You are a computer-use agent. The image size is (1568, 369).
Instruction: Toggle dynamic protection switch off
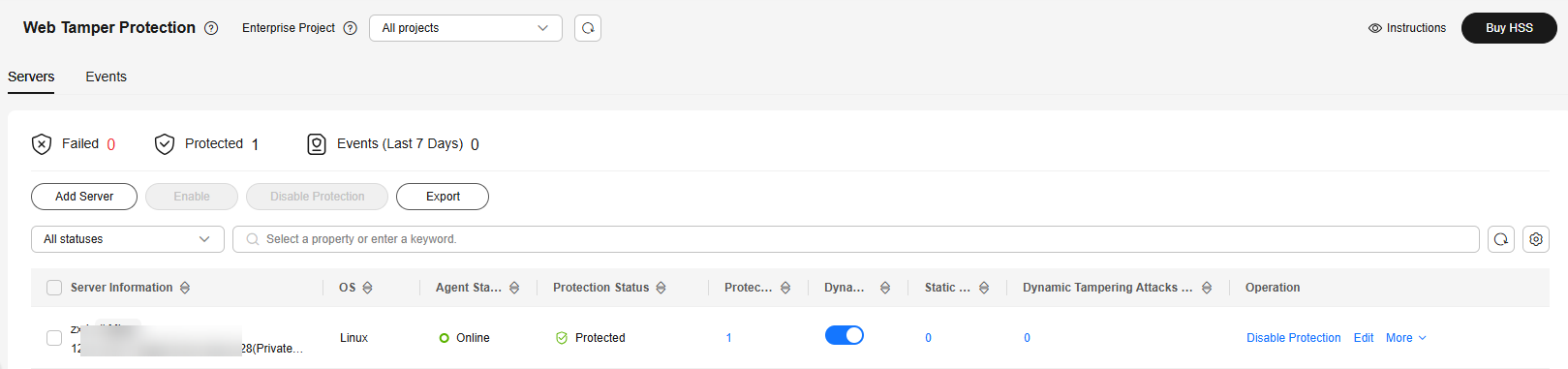coord(845,335)
